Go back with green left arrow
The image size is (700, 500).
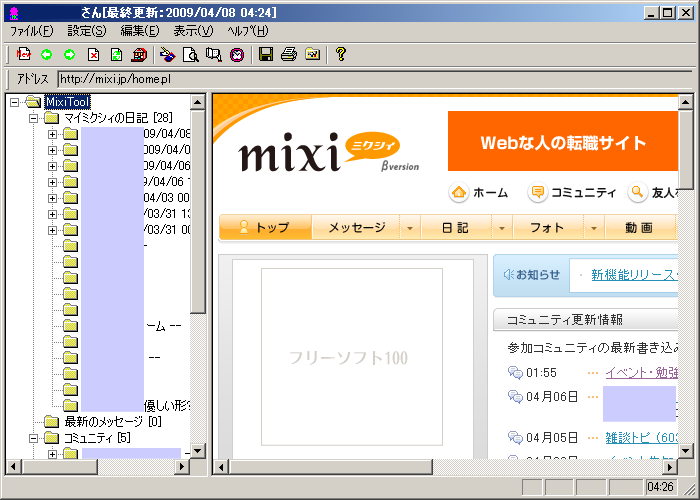tap(46, 54)
